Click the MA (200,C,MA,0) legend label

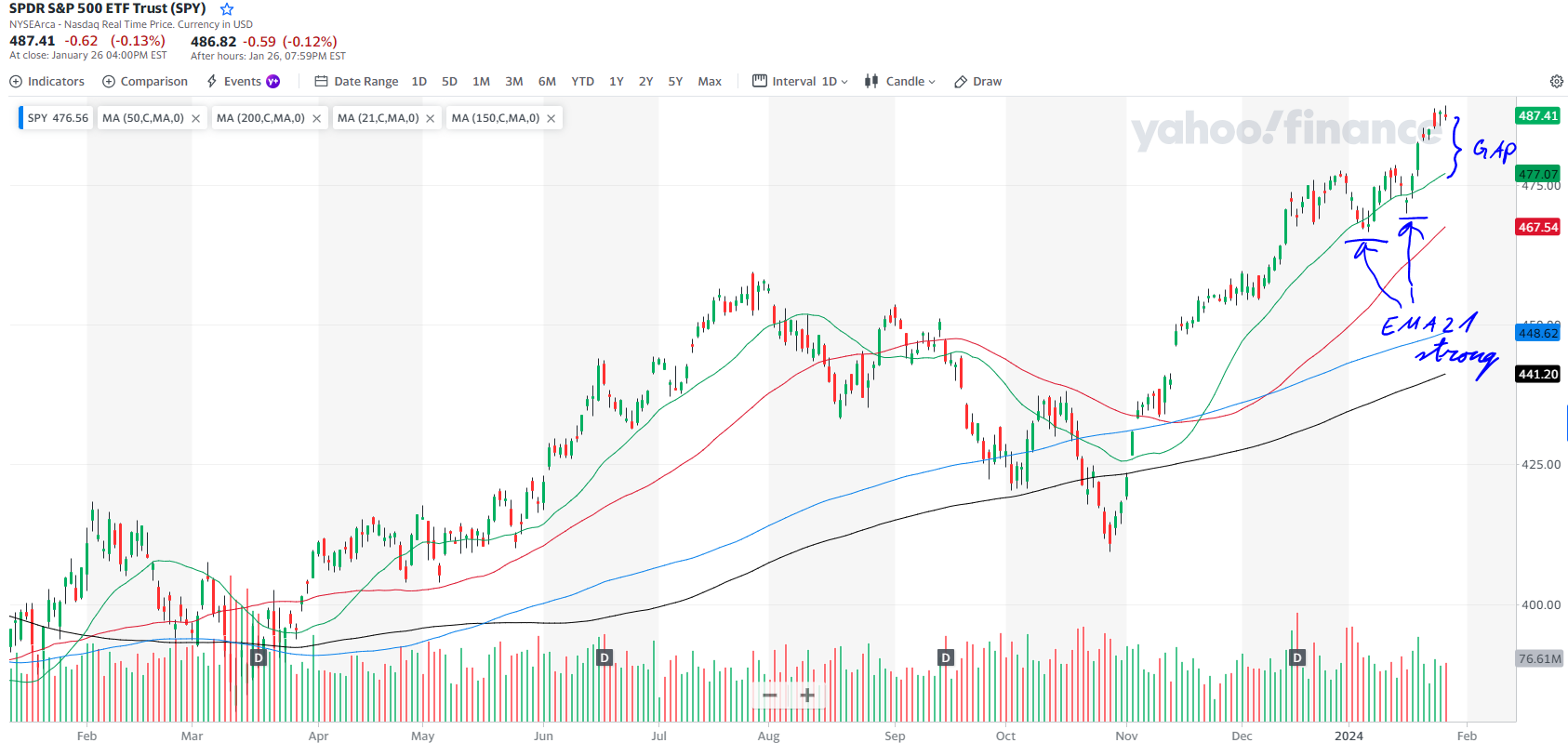pos(260,118)
